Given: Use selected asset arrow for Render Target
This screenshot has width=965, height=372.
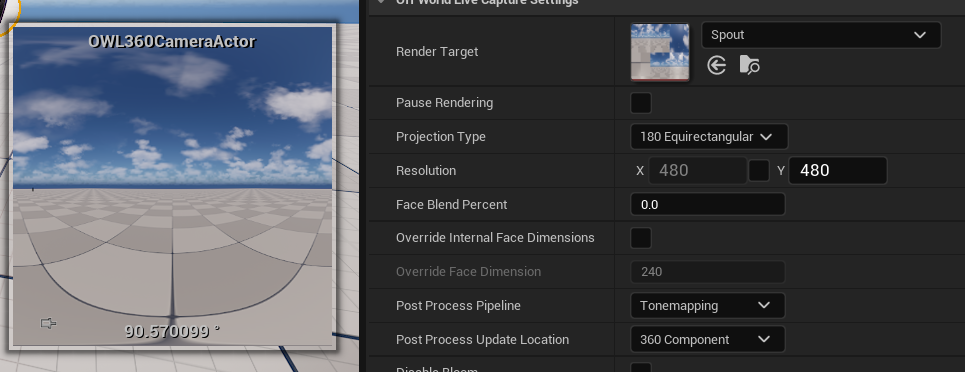Looking at the screenshot, I should pyautogui.click(x=716, y=65).
